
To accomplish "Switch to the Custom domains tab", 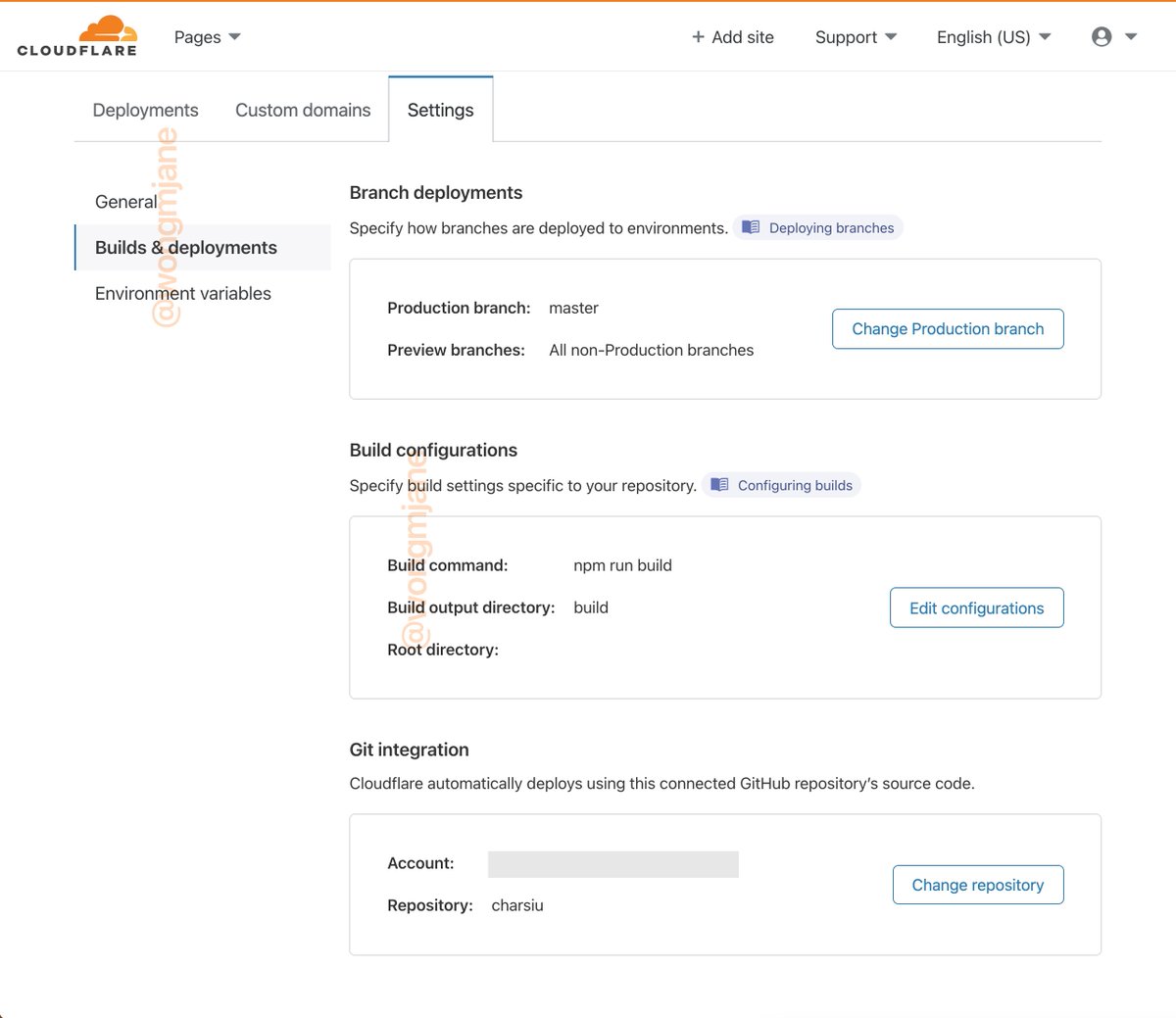I will (303, 110).
